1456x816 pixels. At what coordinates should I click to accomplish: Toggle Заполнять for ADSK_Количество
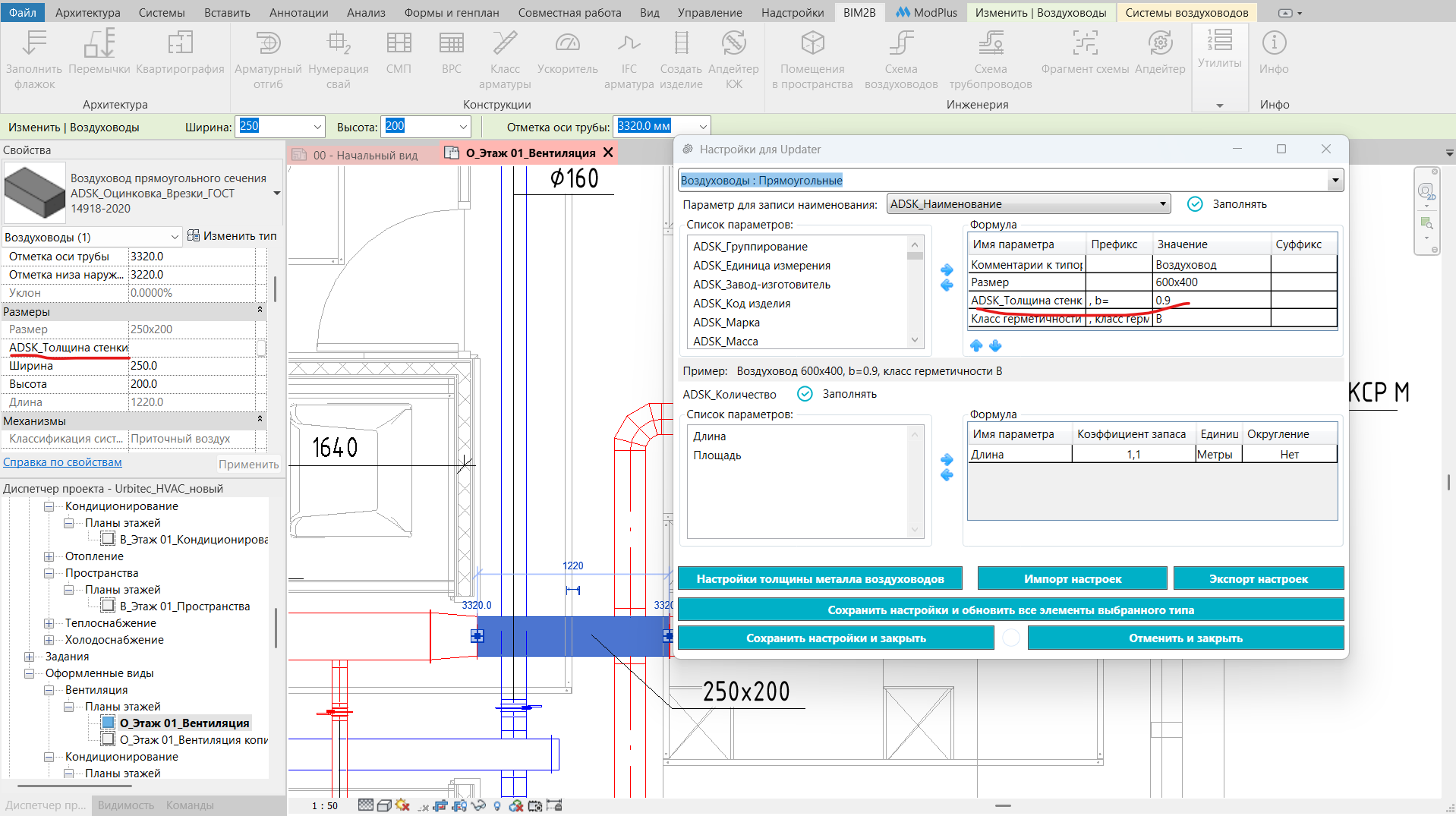(x=805, y=394)
